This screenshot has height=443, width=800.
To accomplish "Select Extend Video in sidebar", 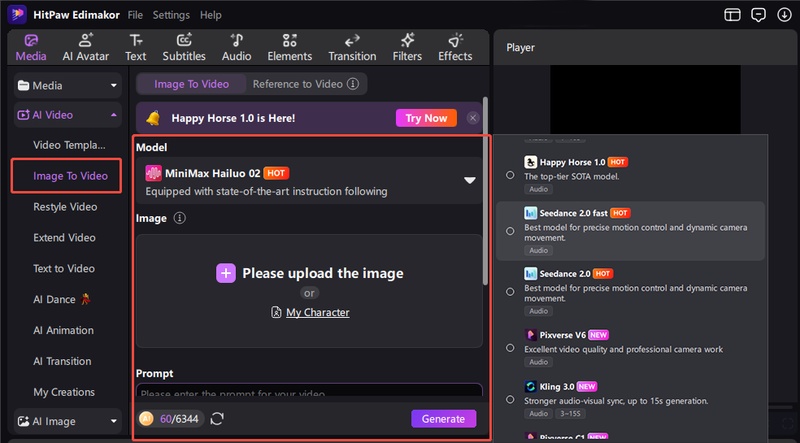I will pyautogui.click(x=64, y=237).
